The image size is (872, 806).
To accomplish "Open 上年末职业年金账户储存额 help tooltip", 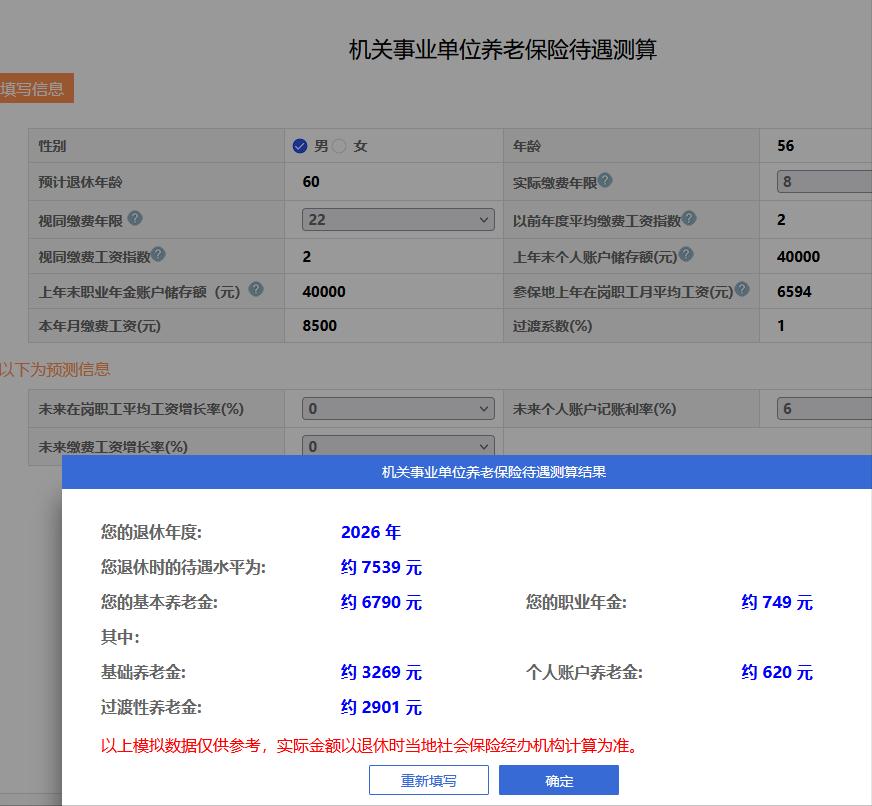I will click(255, 292).
